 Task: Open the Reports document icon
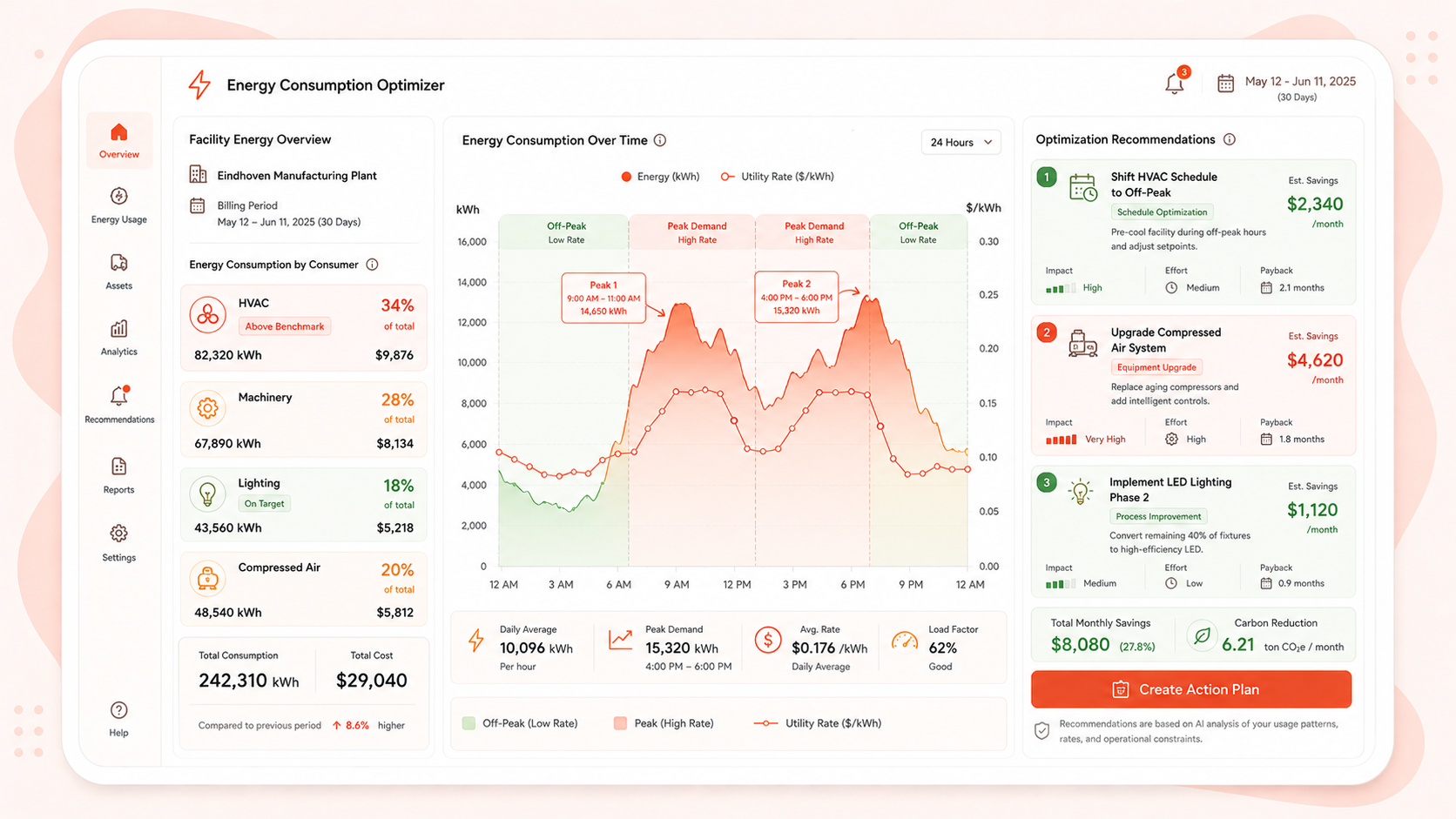pyautogui.click(x=119, y=467)
